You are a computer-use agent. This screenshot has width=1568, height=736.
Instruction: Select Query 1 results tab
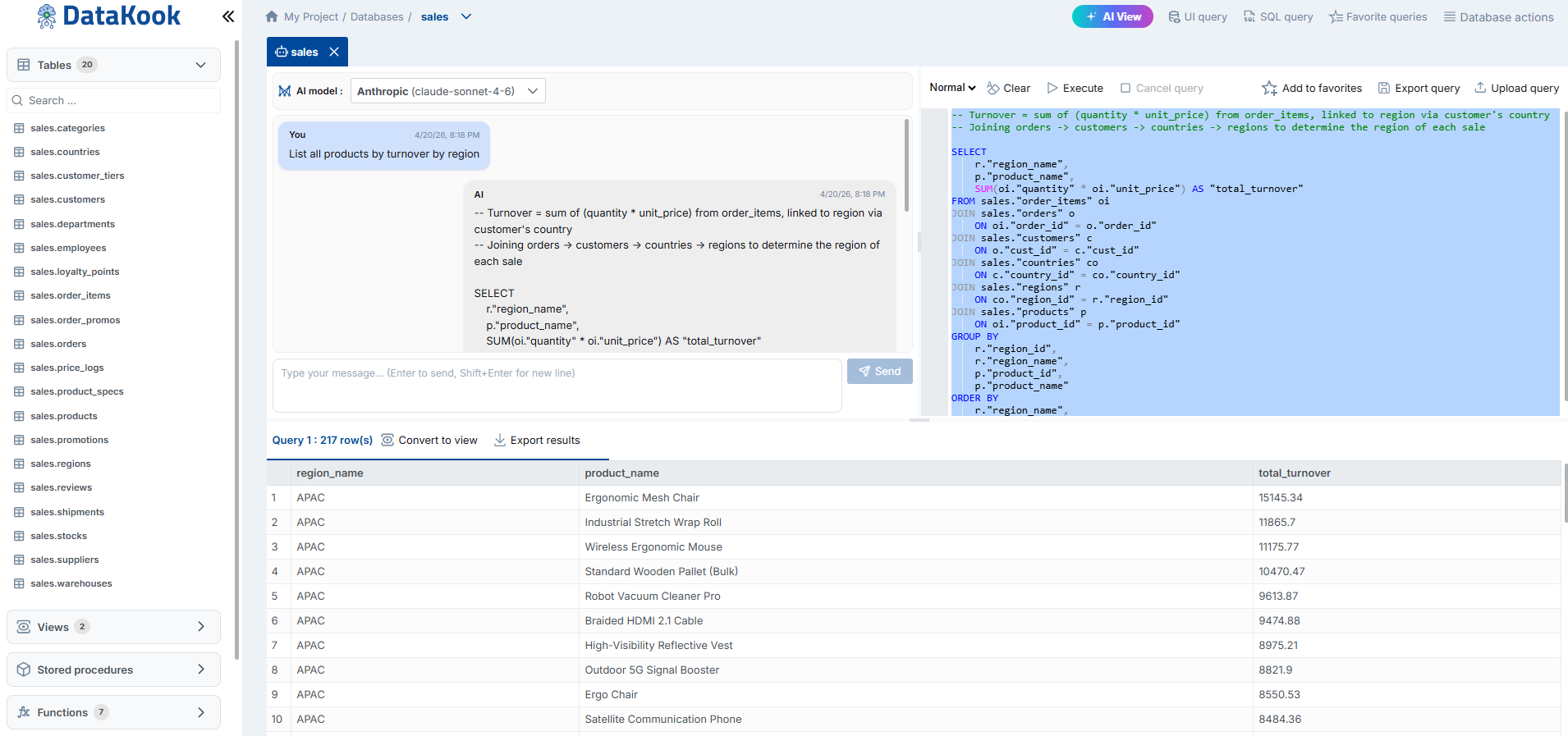(x=323, y=440)
